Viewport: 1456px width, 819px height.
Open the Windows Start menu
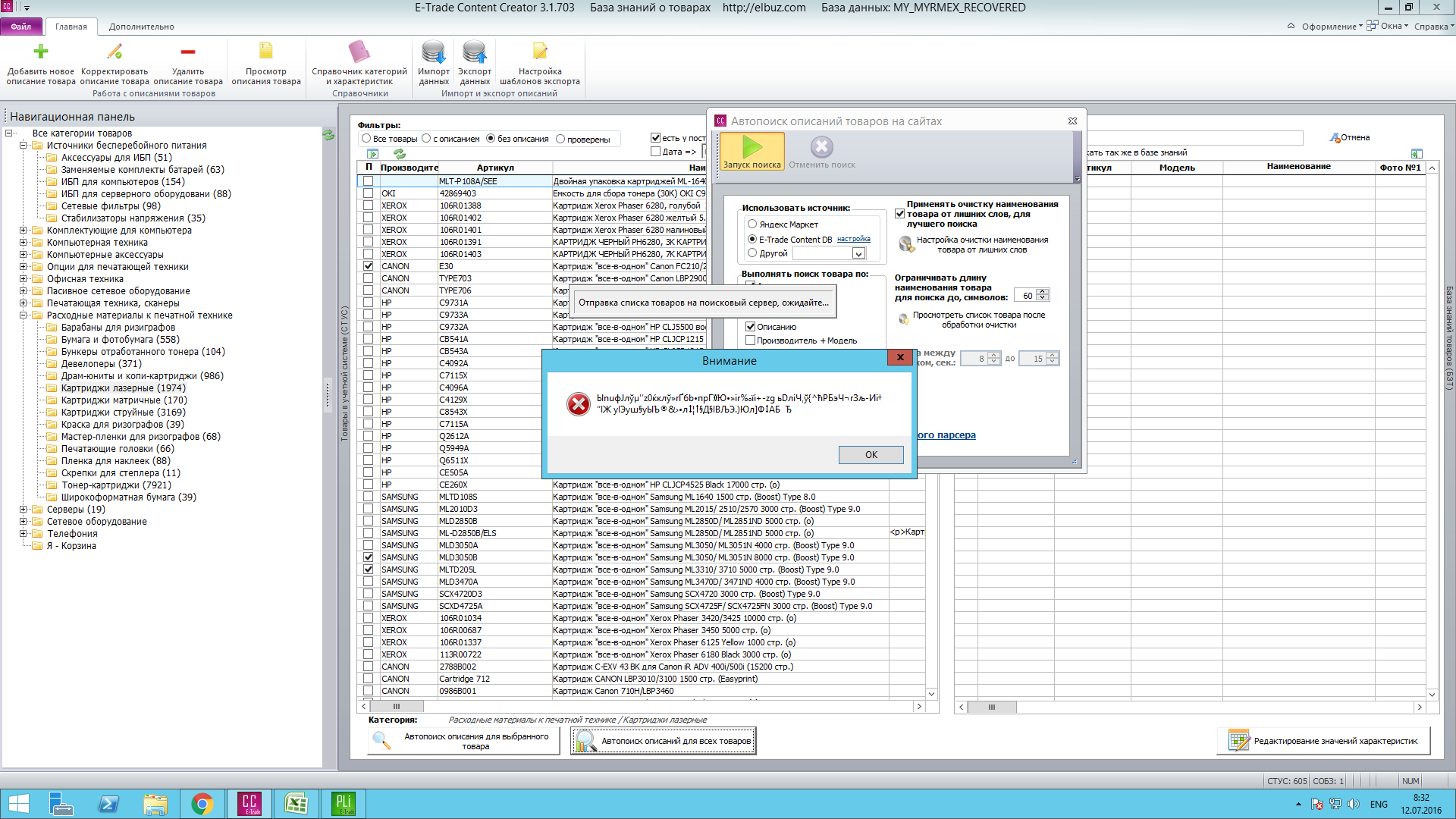[19, 804]
